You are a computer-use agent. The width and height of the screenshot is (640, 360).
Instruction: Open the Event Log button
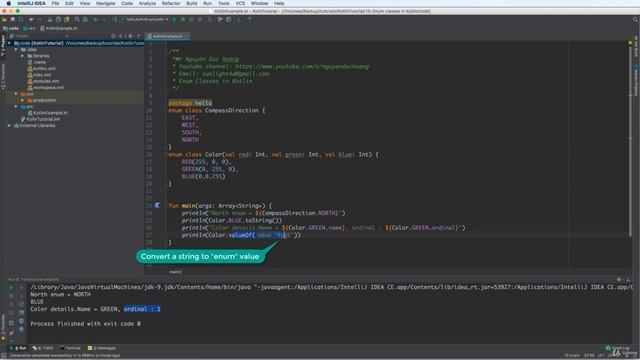click(x=618, y=348)
